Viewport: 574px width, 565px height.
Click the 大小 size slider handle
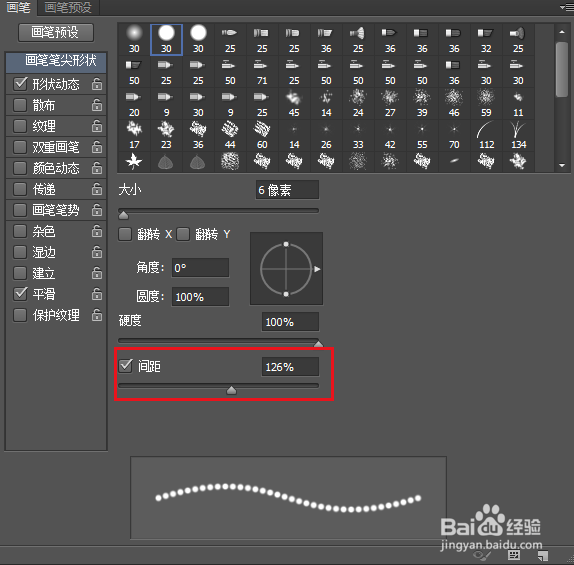pos(124,215)
